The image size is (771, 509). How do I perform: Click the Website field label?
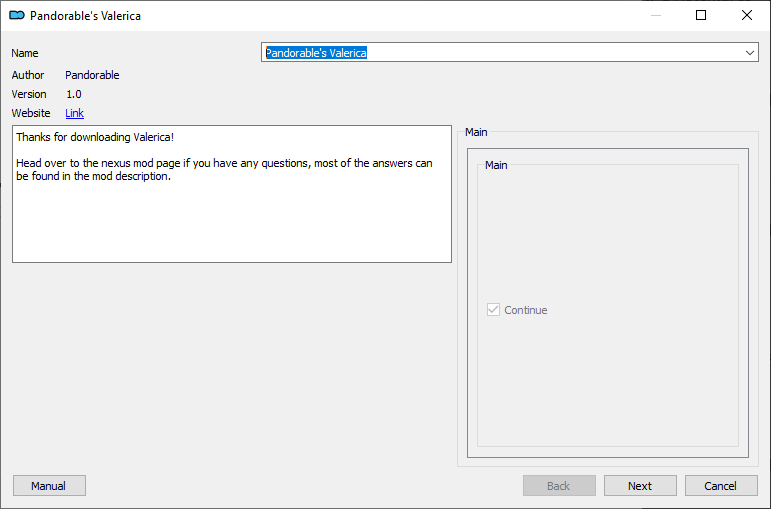31,113
